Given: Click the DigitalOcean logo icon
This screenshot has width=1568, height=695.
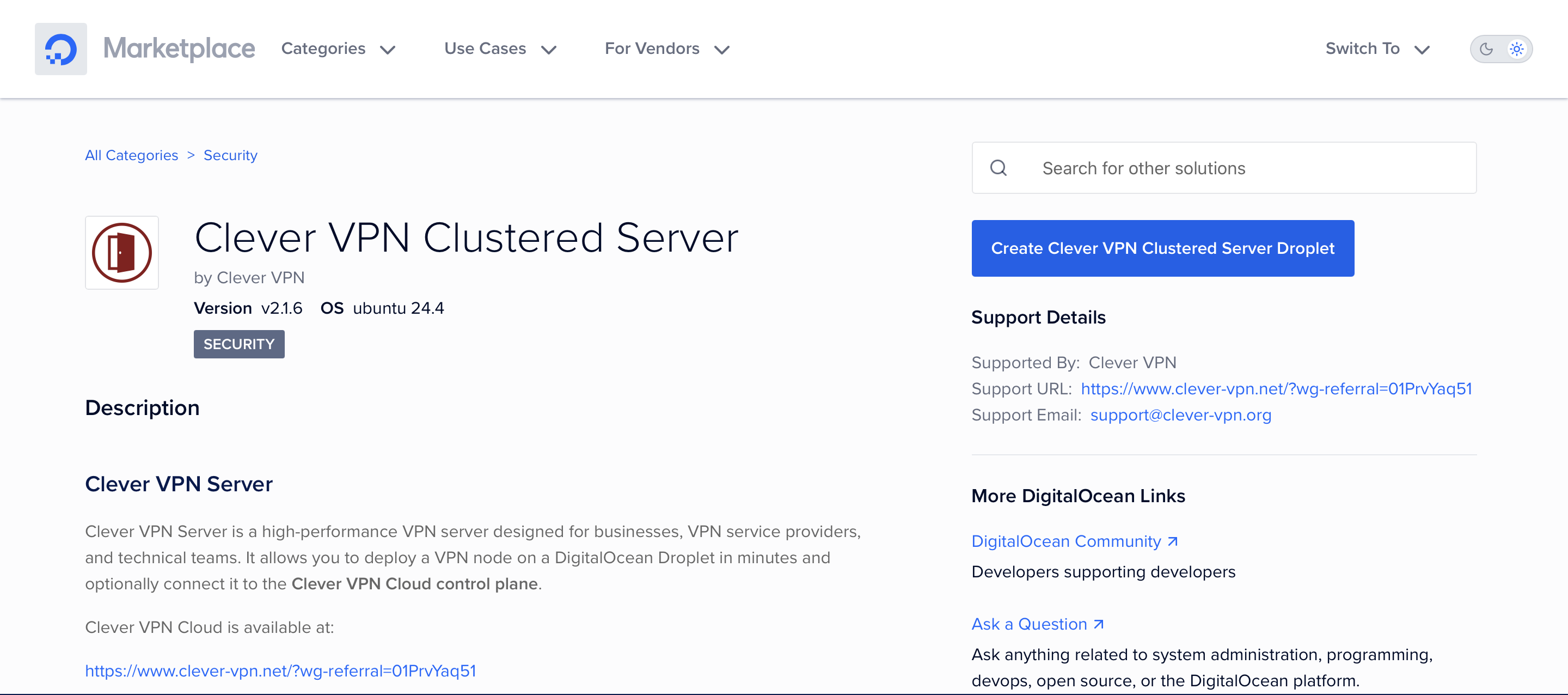Looking at the screenshot, I should pyautogui.click(x=61, y=50).
